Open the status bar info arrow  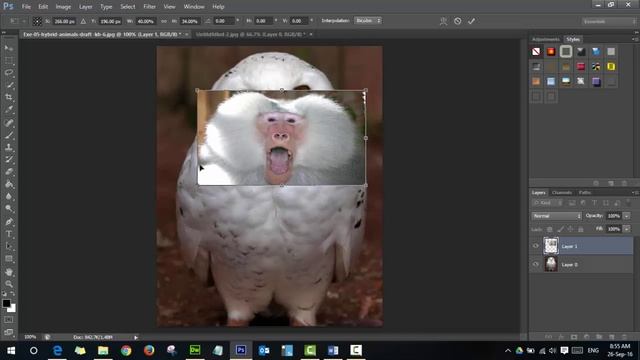pos(136,337)
